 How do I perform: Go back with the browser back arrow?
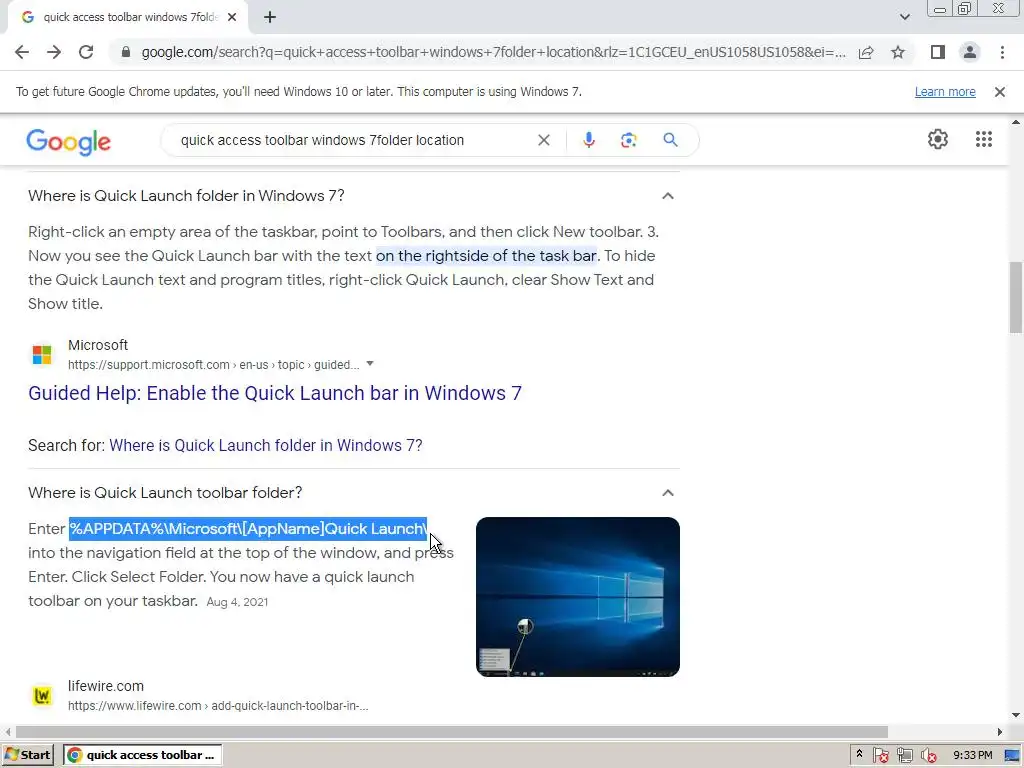(22, 52)
